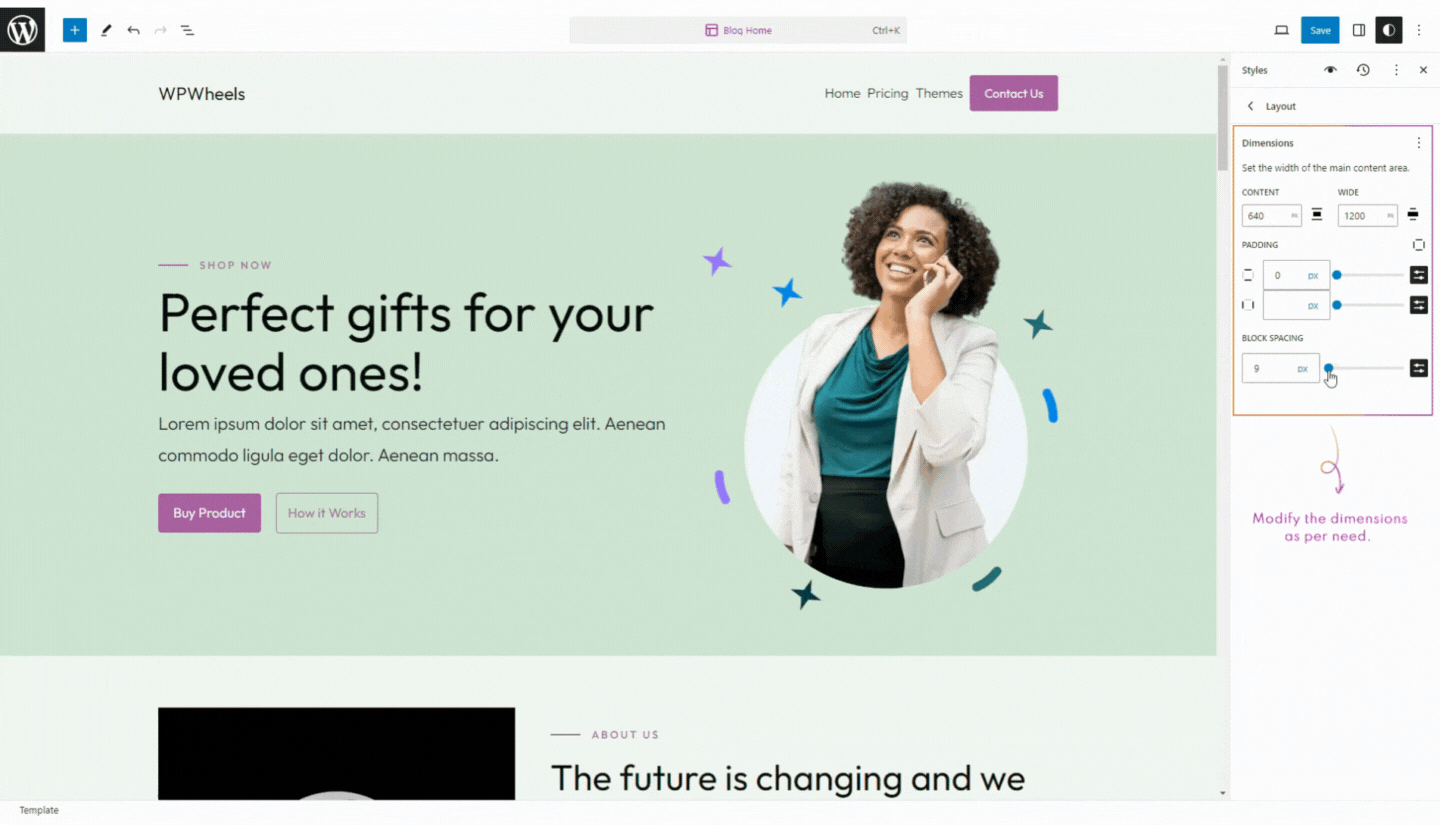Image resolution: width=1440 pixels, height=825 pixels.
Task: Toggle the settings sidebar panel icon
Action: 1358,30
